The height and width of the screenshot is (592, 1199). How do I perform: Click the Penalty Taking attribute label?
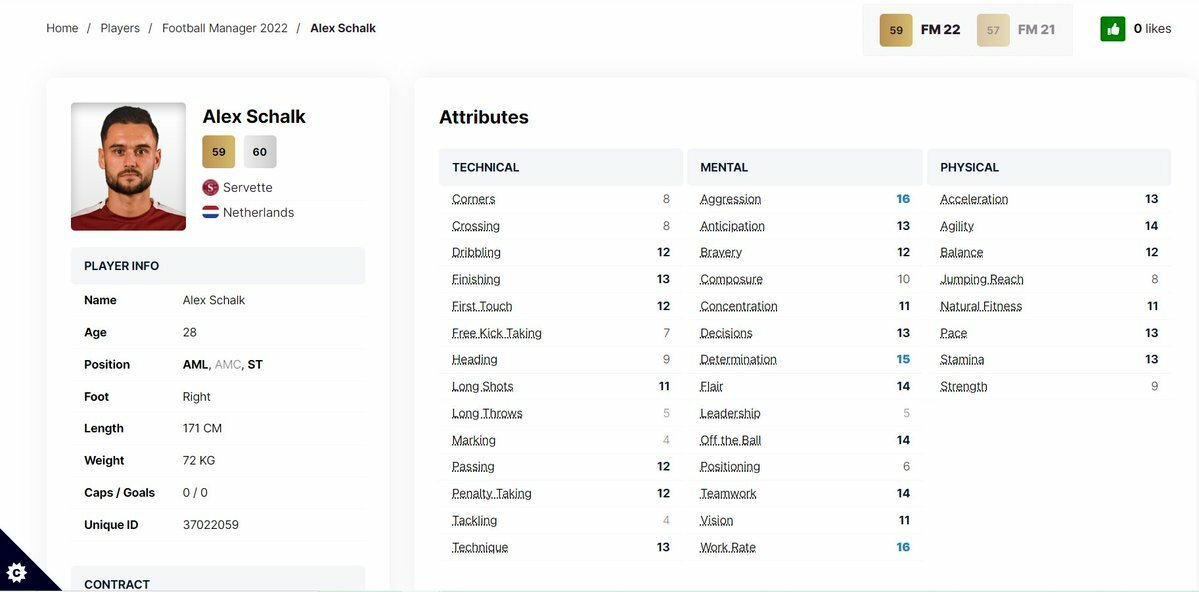[x=492, y=493]
